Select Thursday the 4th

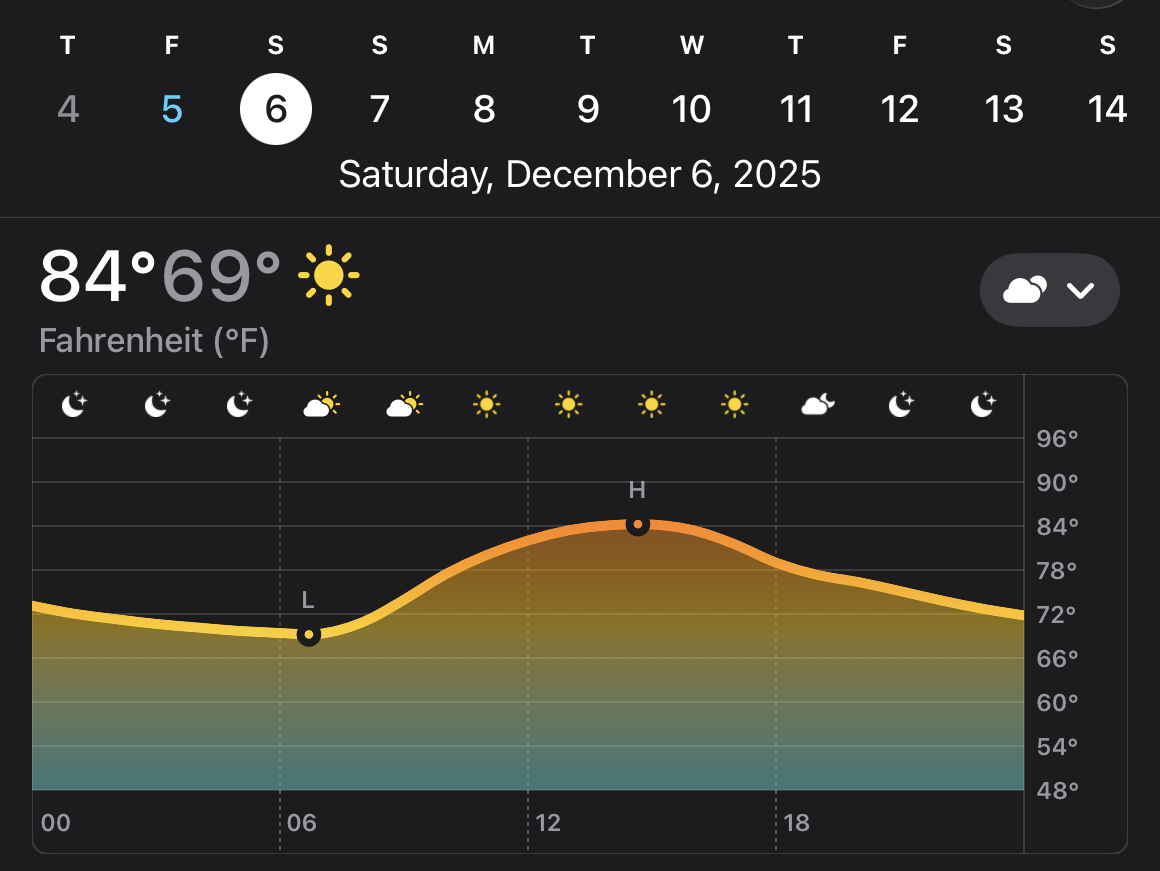click(68, 109)
